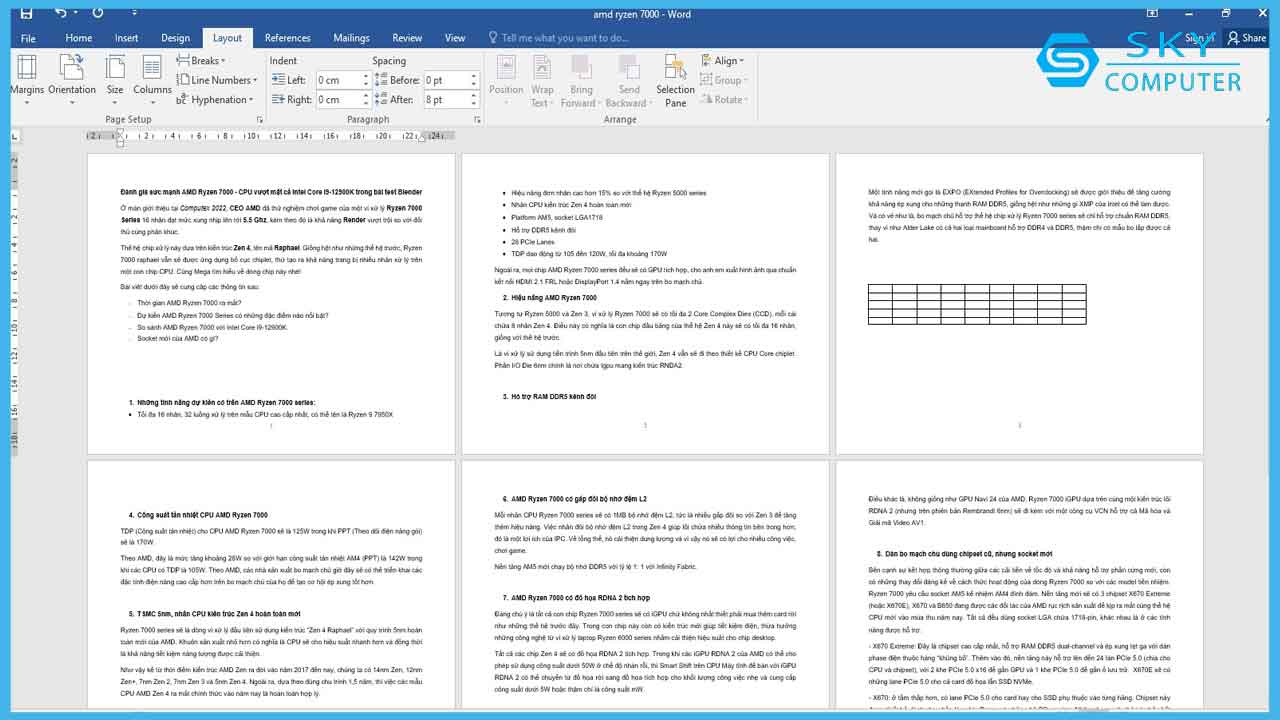Click the table on page three
Viewport: 1280px width, 720px height.
pos(977,304)
